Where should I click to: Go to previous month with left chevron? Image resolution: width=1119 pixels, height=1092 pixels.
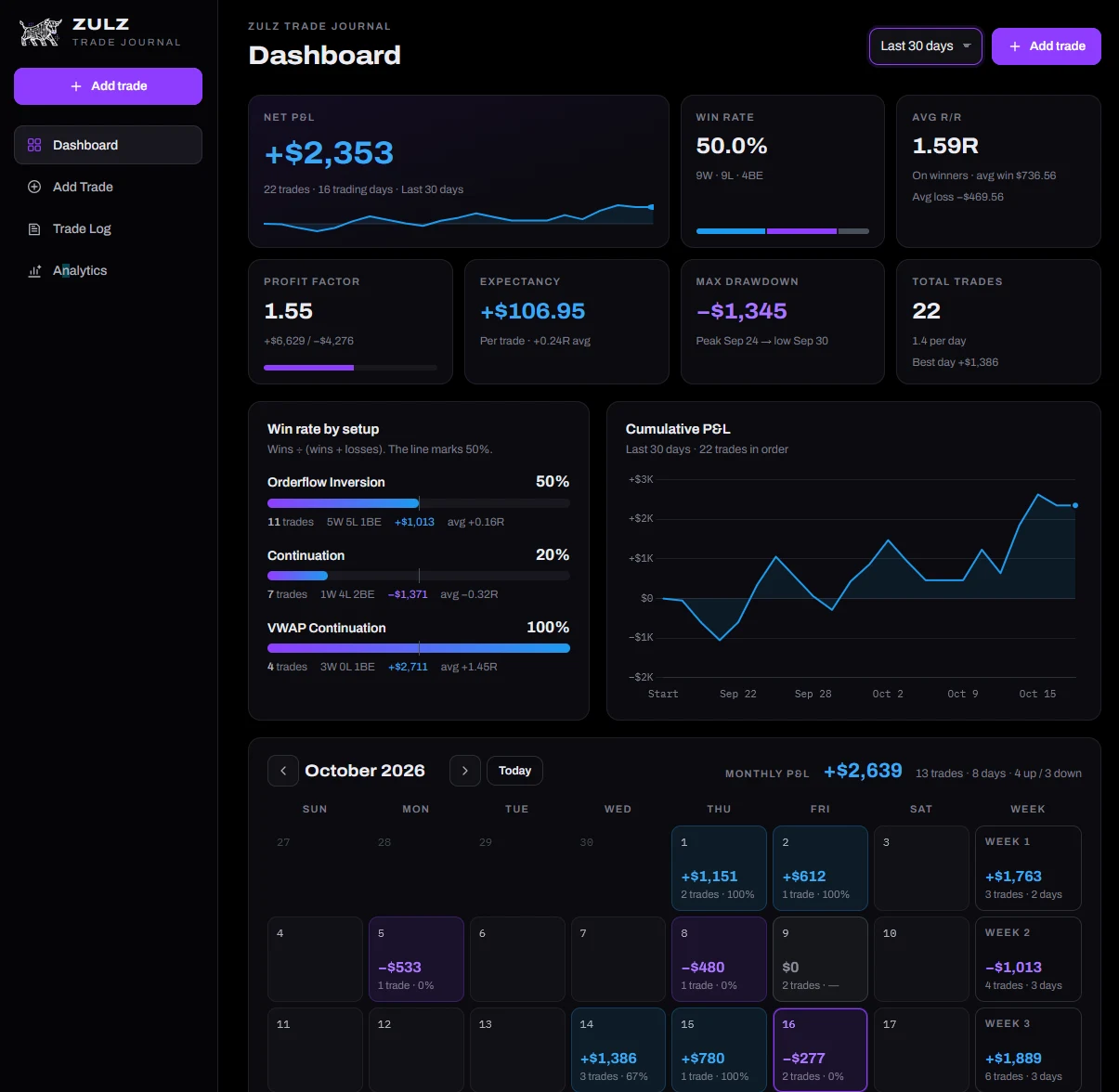(x=283, y=771)
